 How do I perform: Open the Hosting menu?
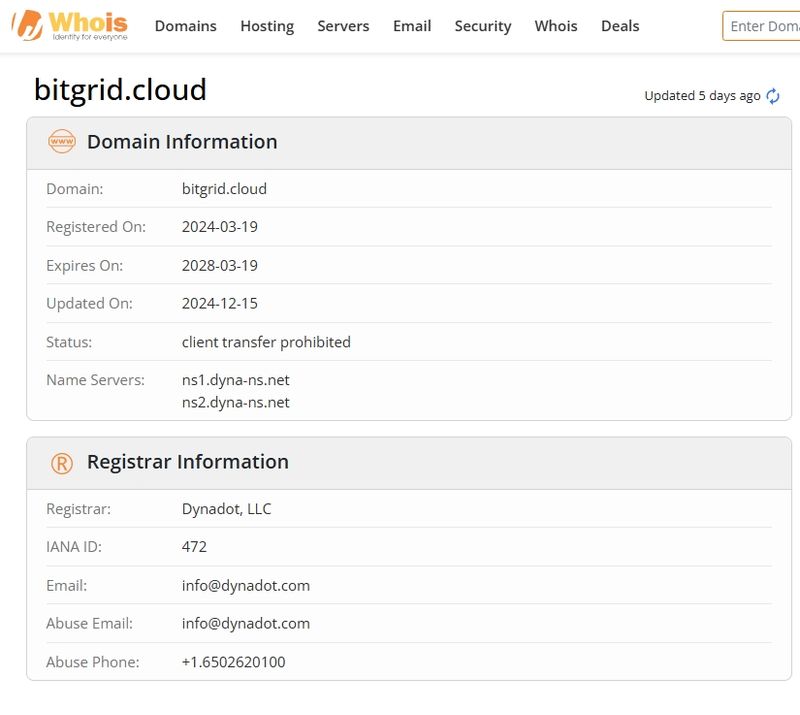click(x=267, y=26)
